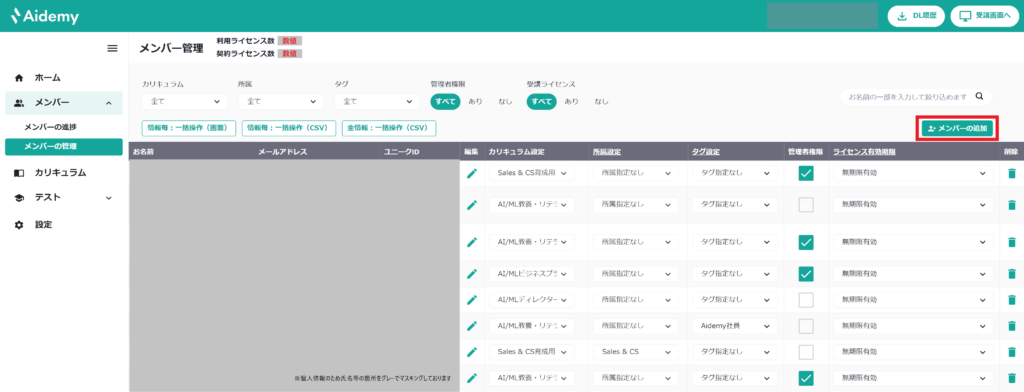Check admin rights in the Sales & CS affiliation row
1024x392 pixels.
806,352
